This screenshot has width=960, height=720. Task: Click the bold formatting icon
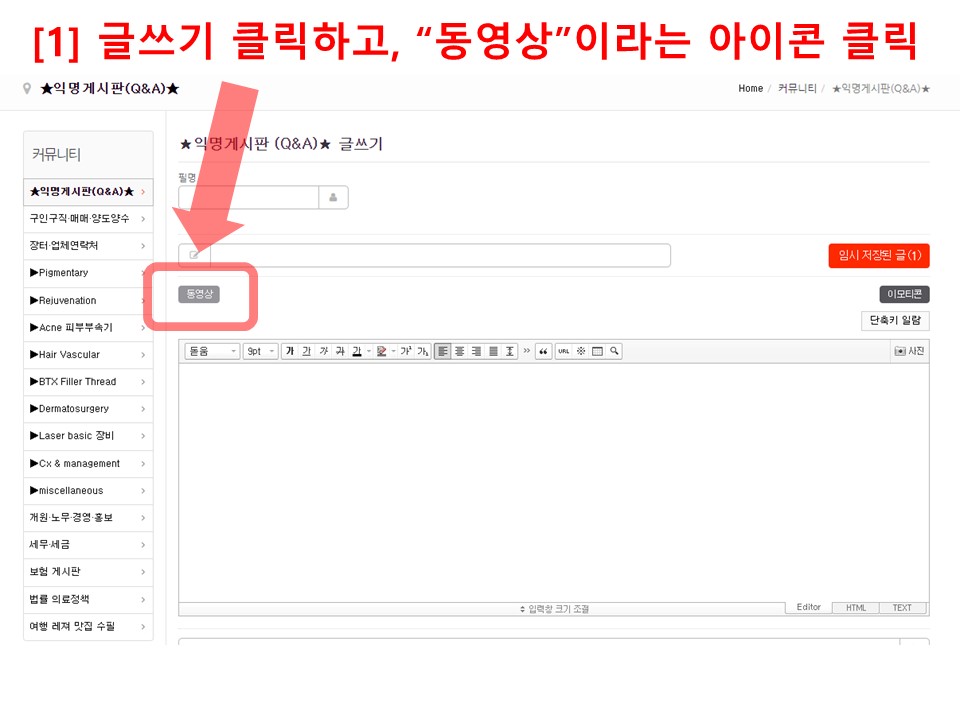[290, 351]
